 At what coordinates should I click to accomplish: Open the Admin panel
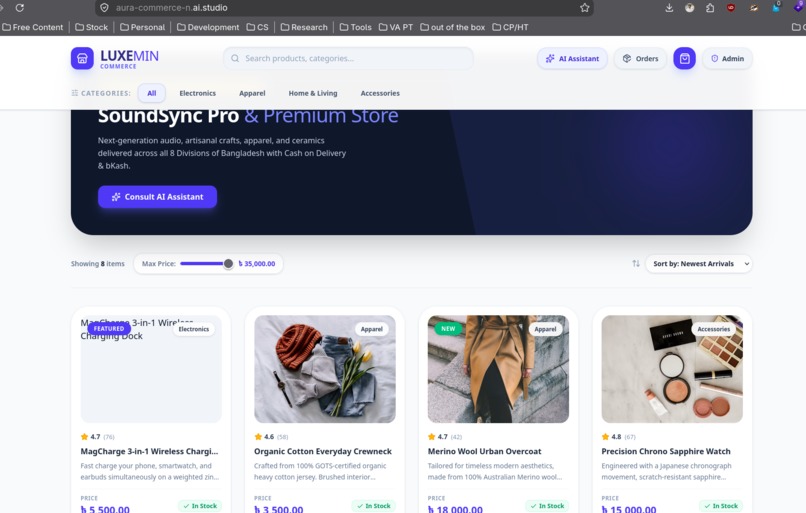[x=727, y=59]
